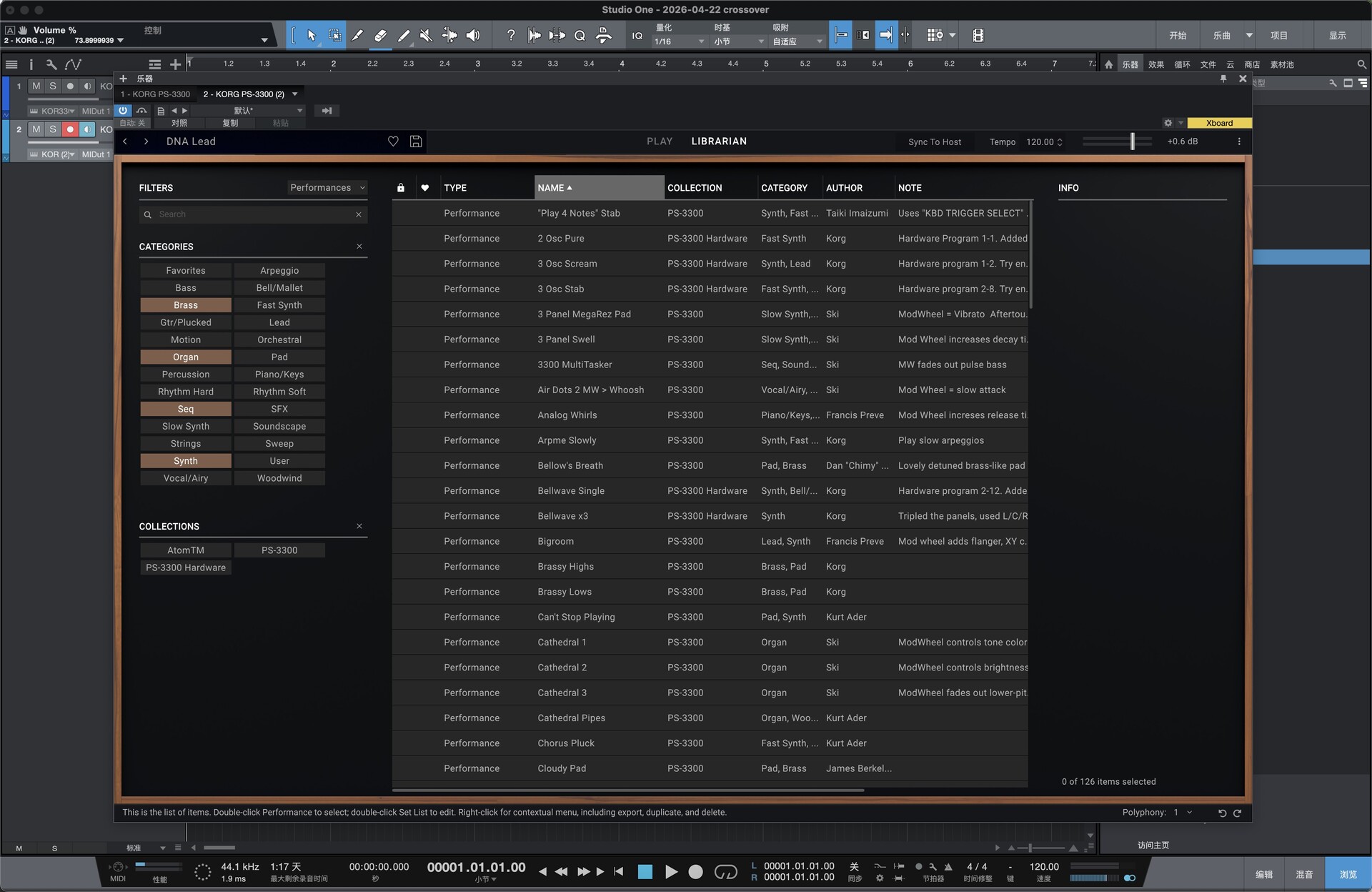Click the Sync To Host button

click(934, 142)
